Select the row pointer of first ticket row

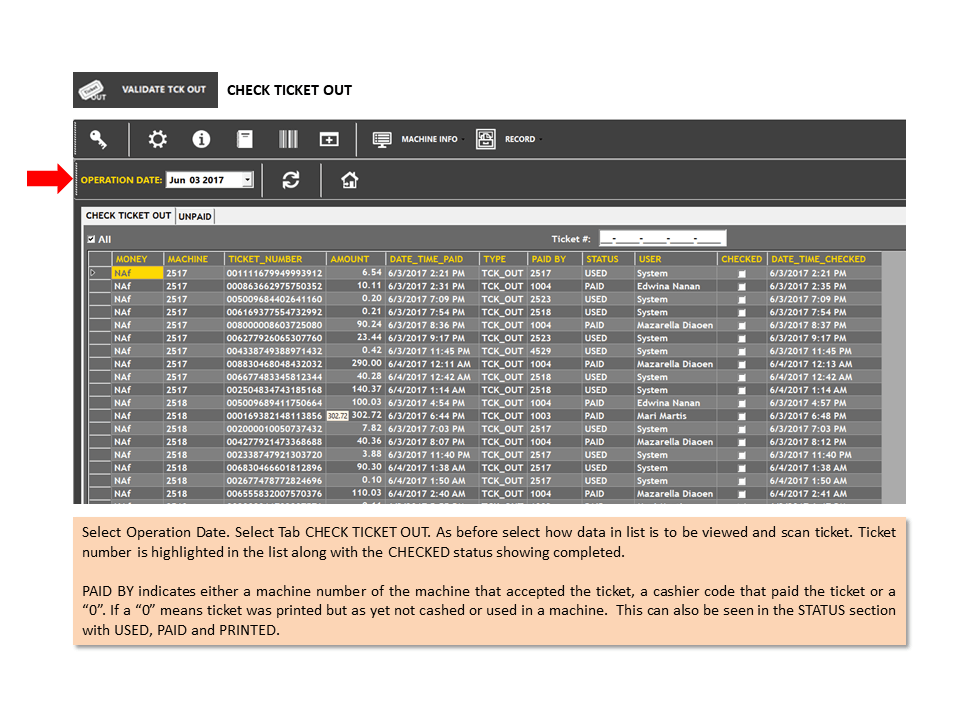[100, 273]
